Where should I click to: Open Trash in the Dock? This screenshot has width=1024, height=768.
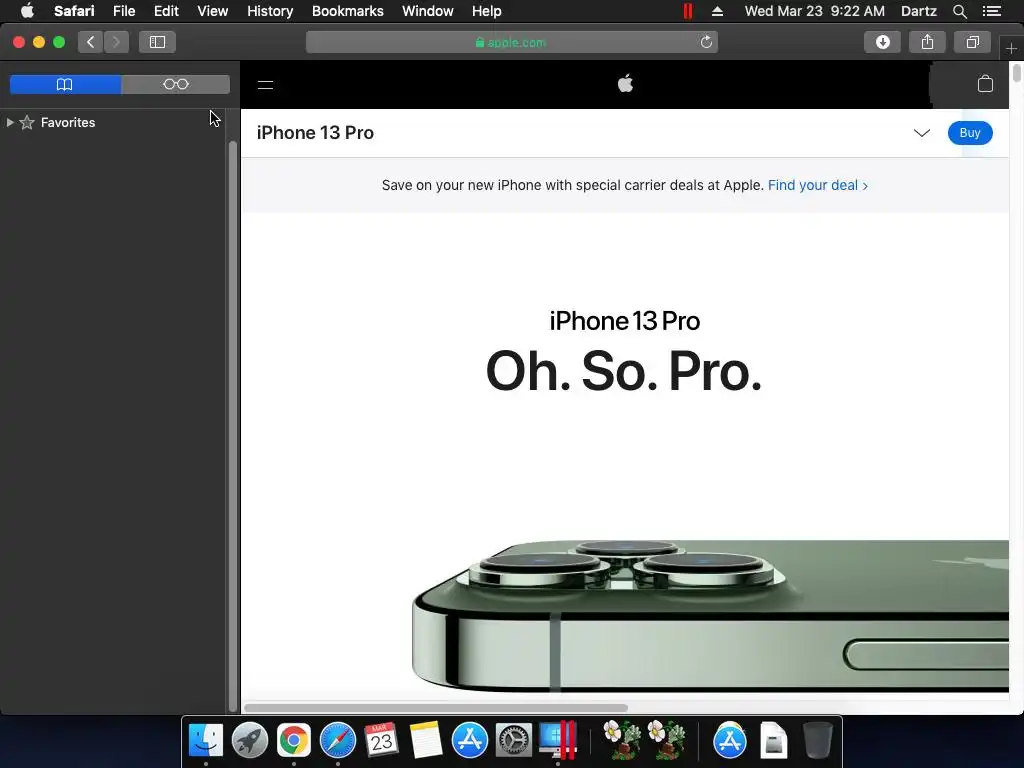[817, 740]
